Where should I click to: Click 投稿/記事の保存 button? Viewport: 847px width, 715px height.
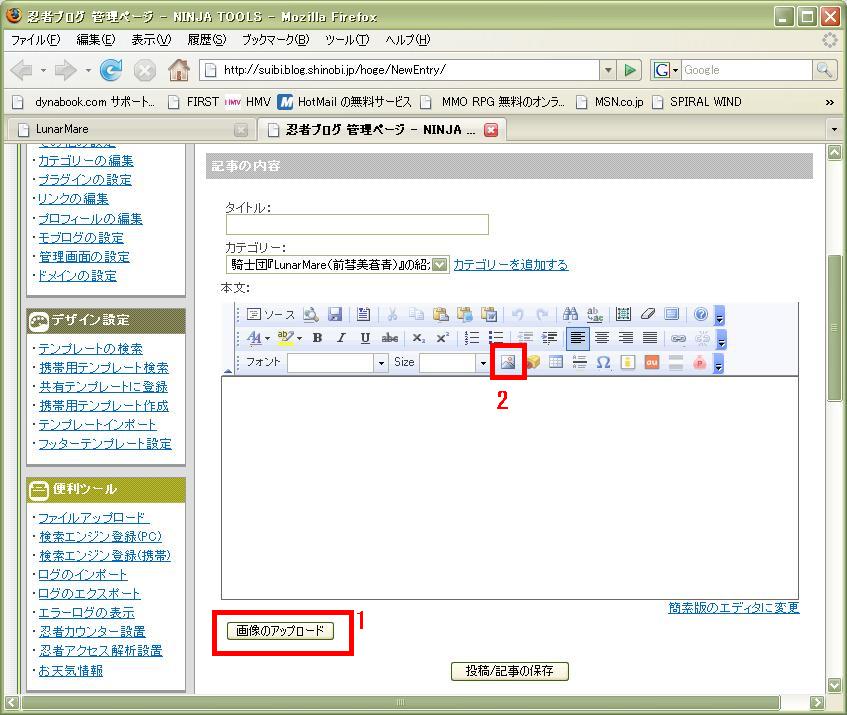tap(510, 671)
